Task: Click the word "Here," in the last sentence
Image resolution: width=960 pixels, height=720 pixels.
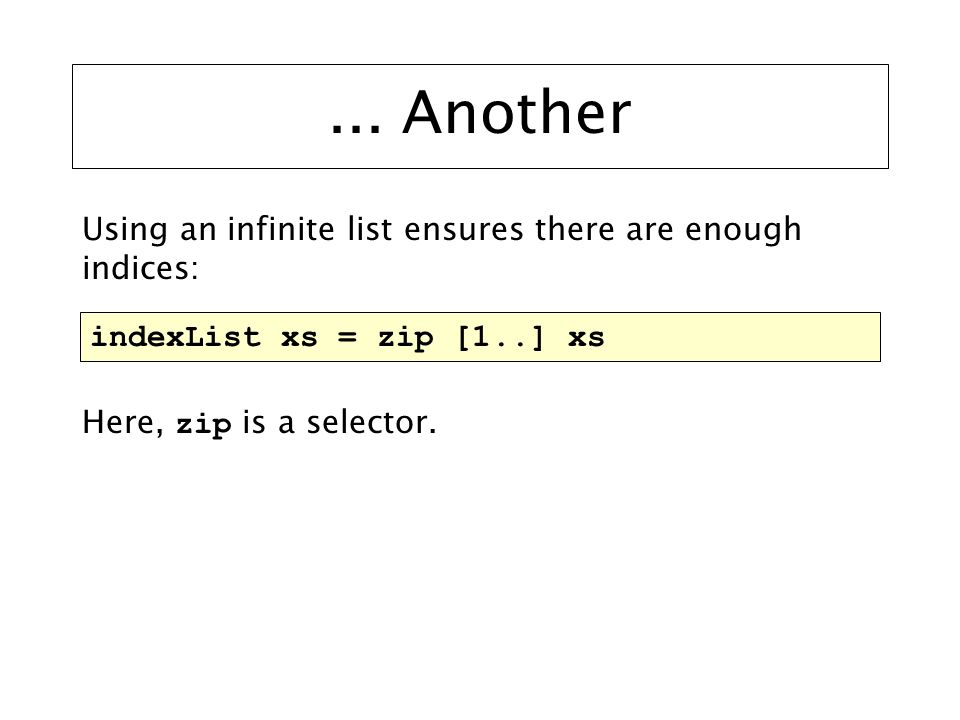Action: coord(123,422)
